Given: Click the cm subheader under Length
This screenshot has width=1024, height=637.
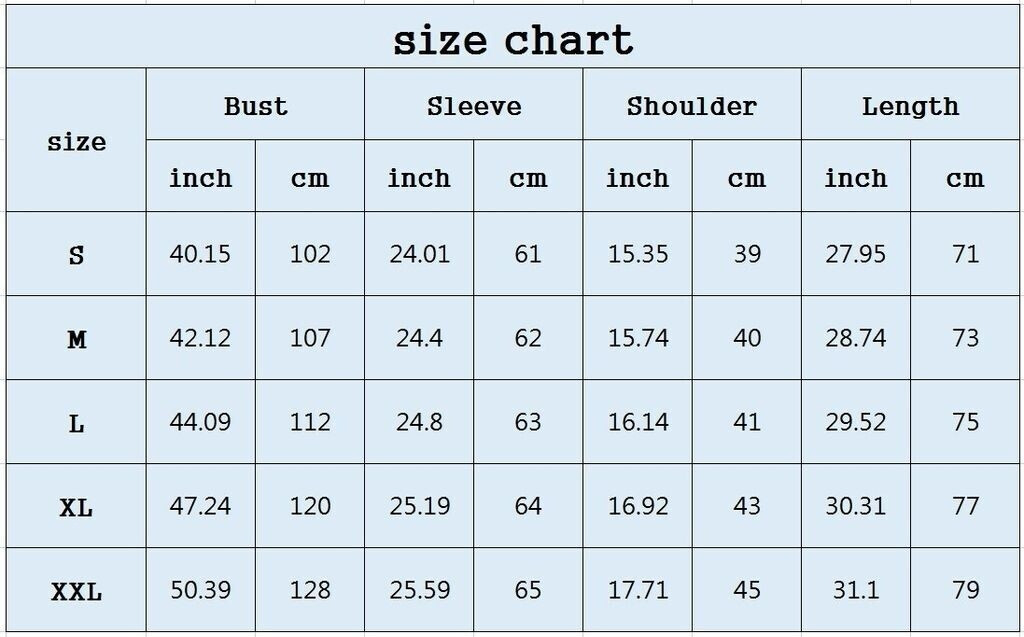Looking at the screenshot, I should pyautogui.click(x=965, y=178).
